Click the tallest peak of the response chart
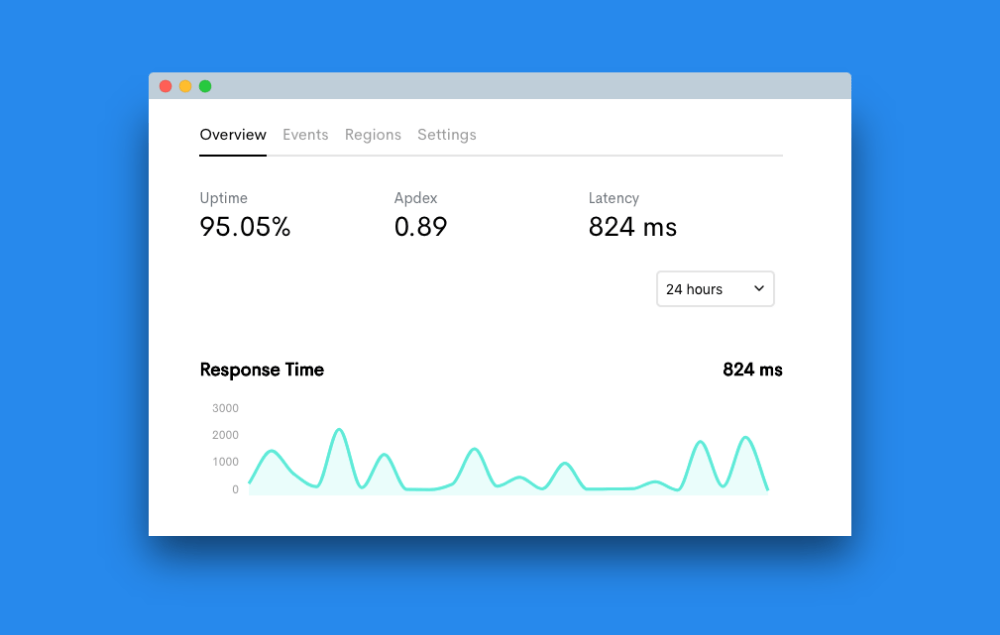This screenshot has height=635, width=1000. [x=339, y=430]
